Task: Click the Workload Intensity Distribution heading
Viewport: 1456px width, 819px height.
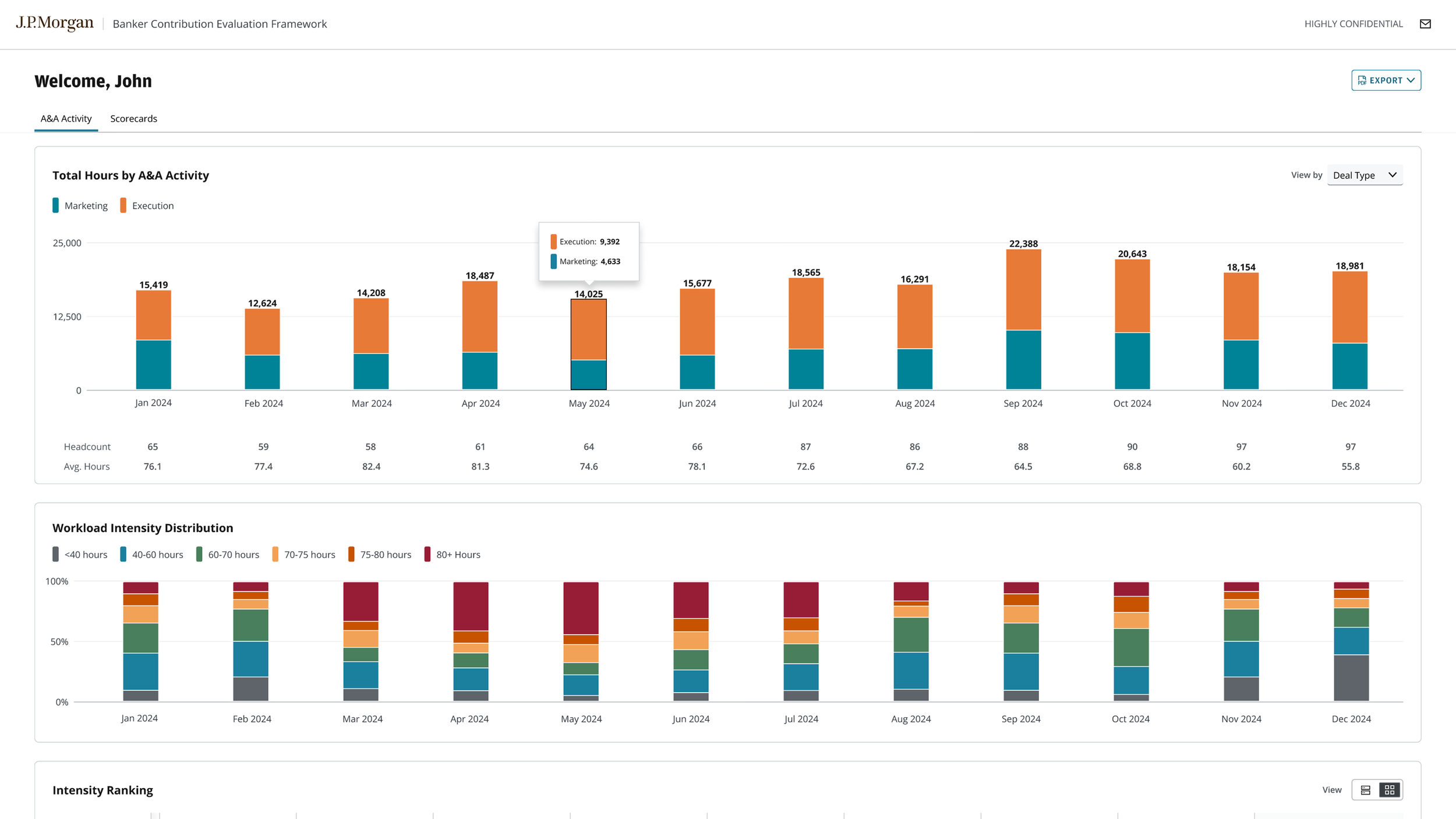Action: pos(143,528)
